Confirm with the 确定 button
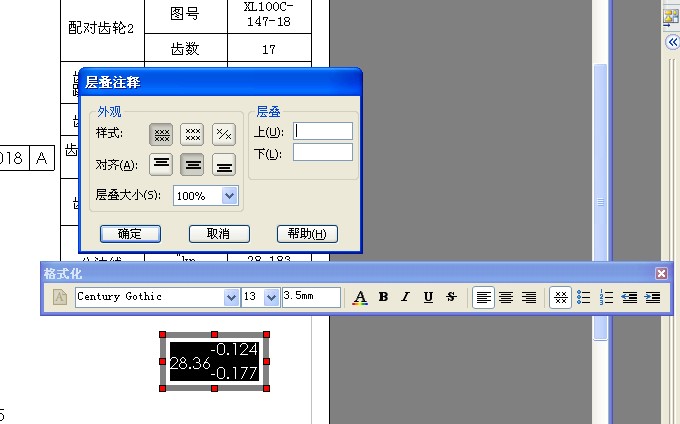The image size is (680, 424). click(x=130, y=234)
